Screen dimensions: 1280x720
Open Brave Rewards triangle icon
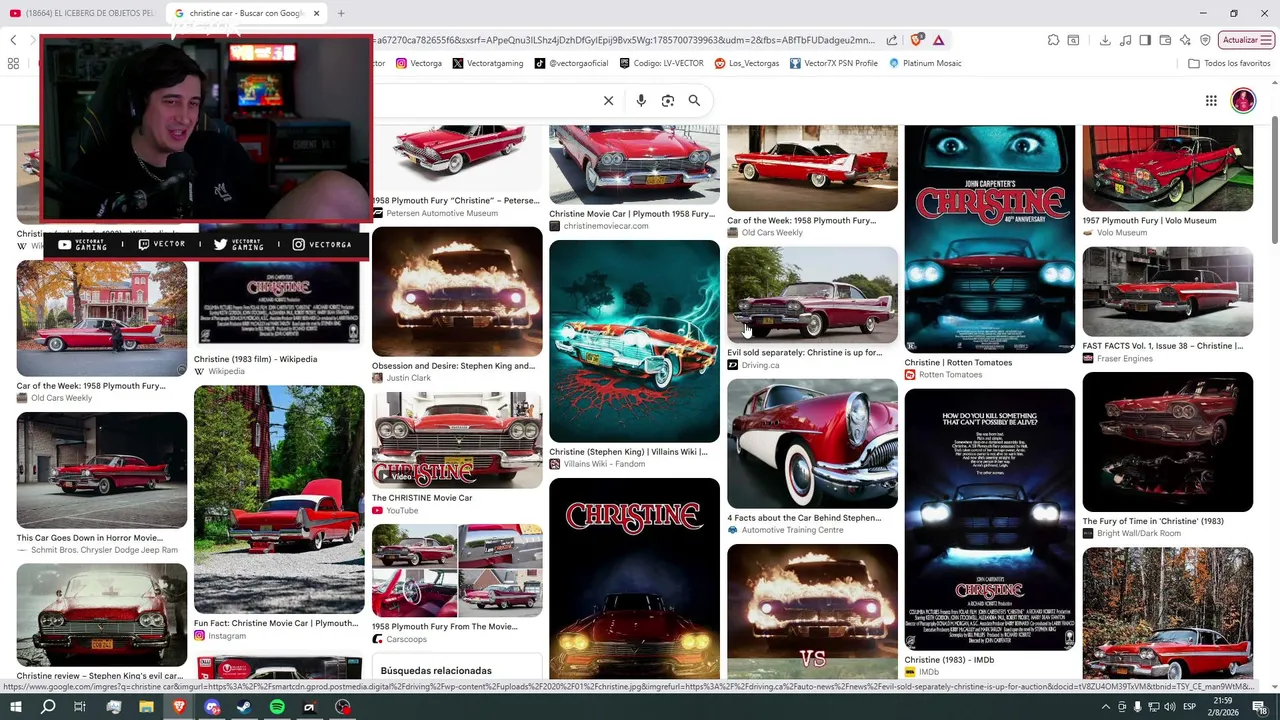click(938, 40)
